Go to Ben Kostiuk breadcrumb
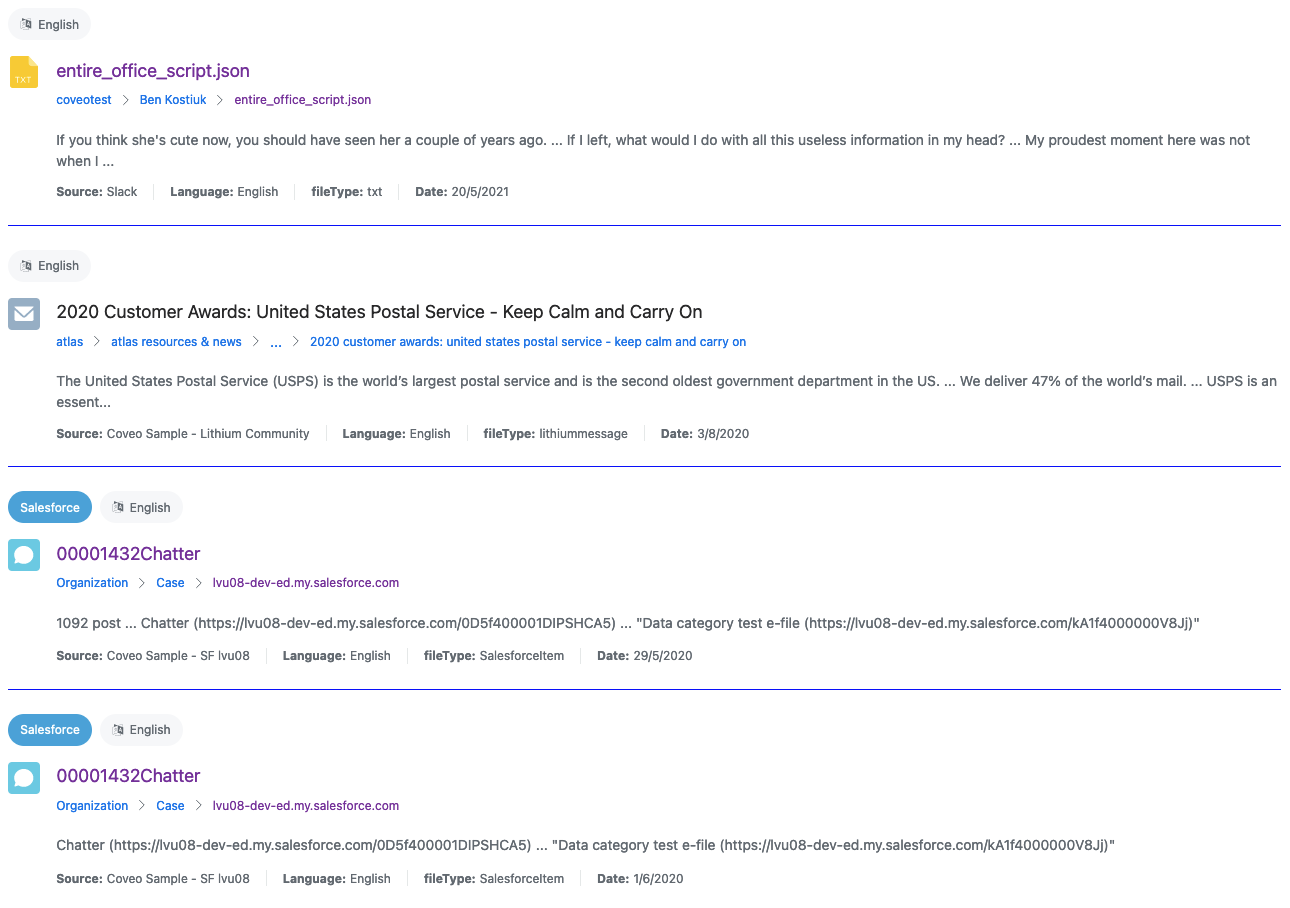Screen dimensions: 1290x908 (x=173, y=100)
